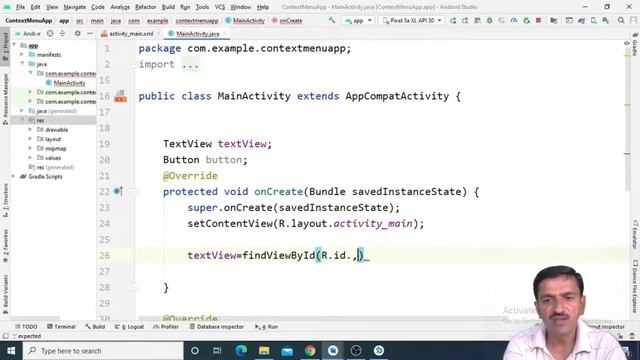
Task: Open the Run tool window at bottom
Action: [267, 327]
